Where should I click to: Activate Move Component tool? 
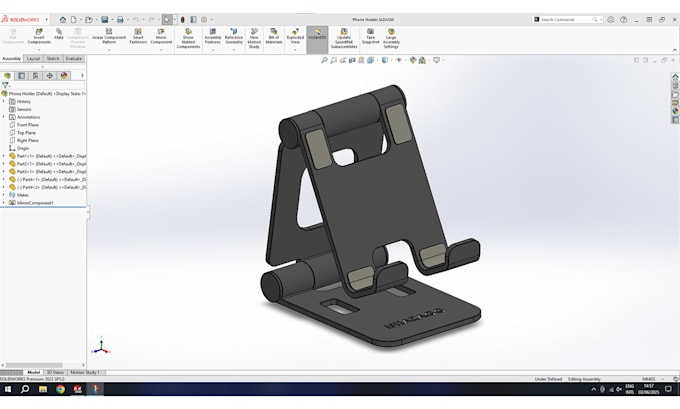pos(161,36)
